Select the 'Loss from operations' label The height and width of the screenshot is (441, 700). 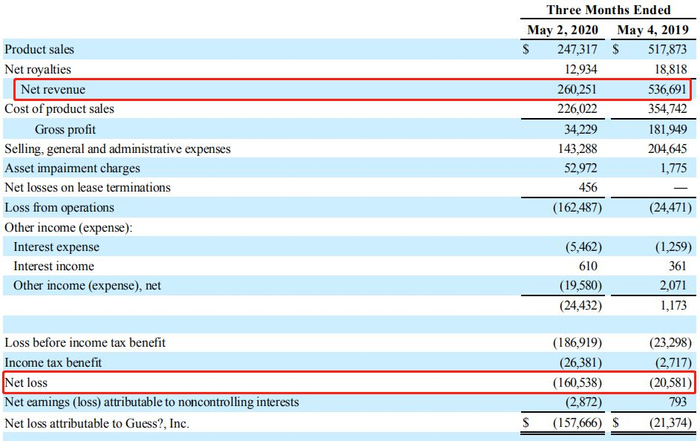59,208
